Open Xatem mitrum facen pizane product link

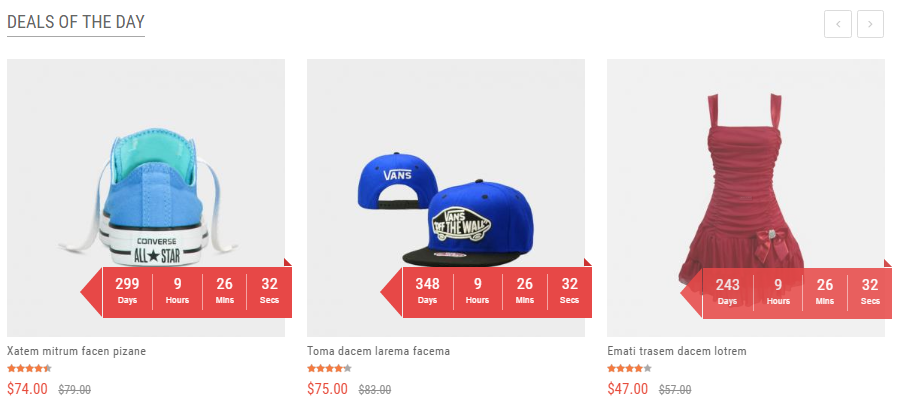coord(76,351)
